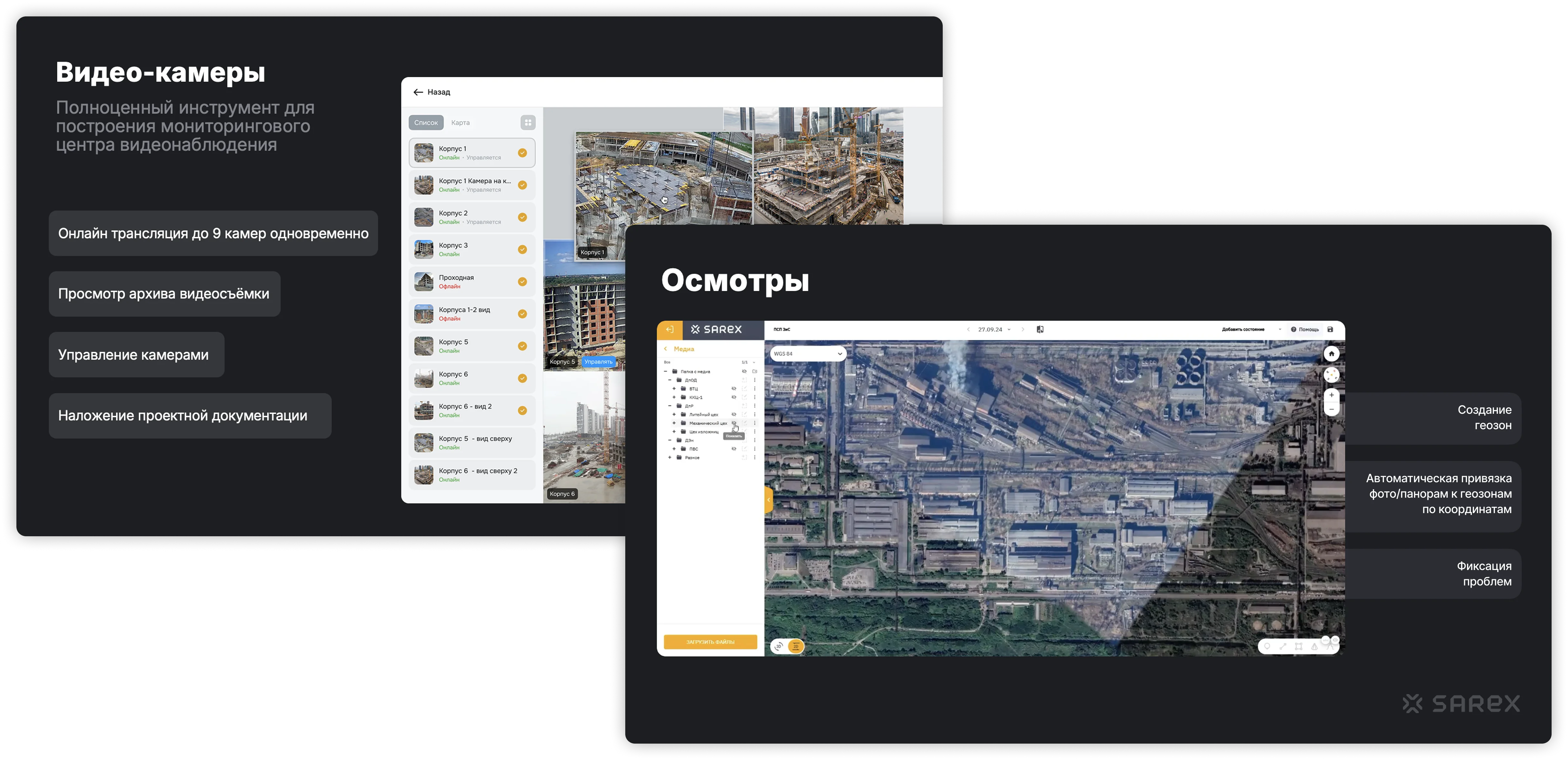Screen dimensions: 1568x760
Task: Select the area polygon measurement tool
Action: pos(1298,647)
